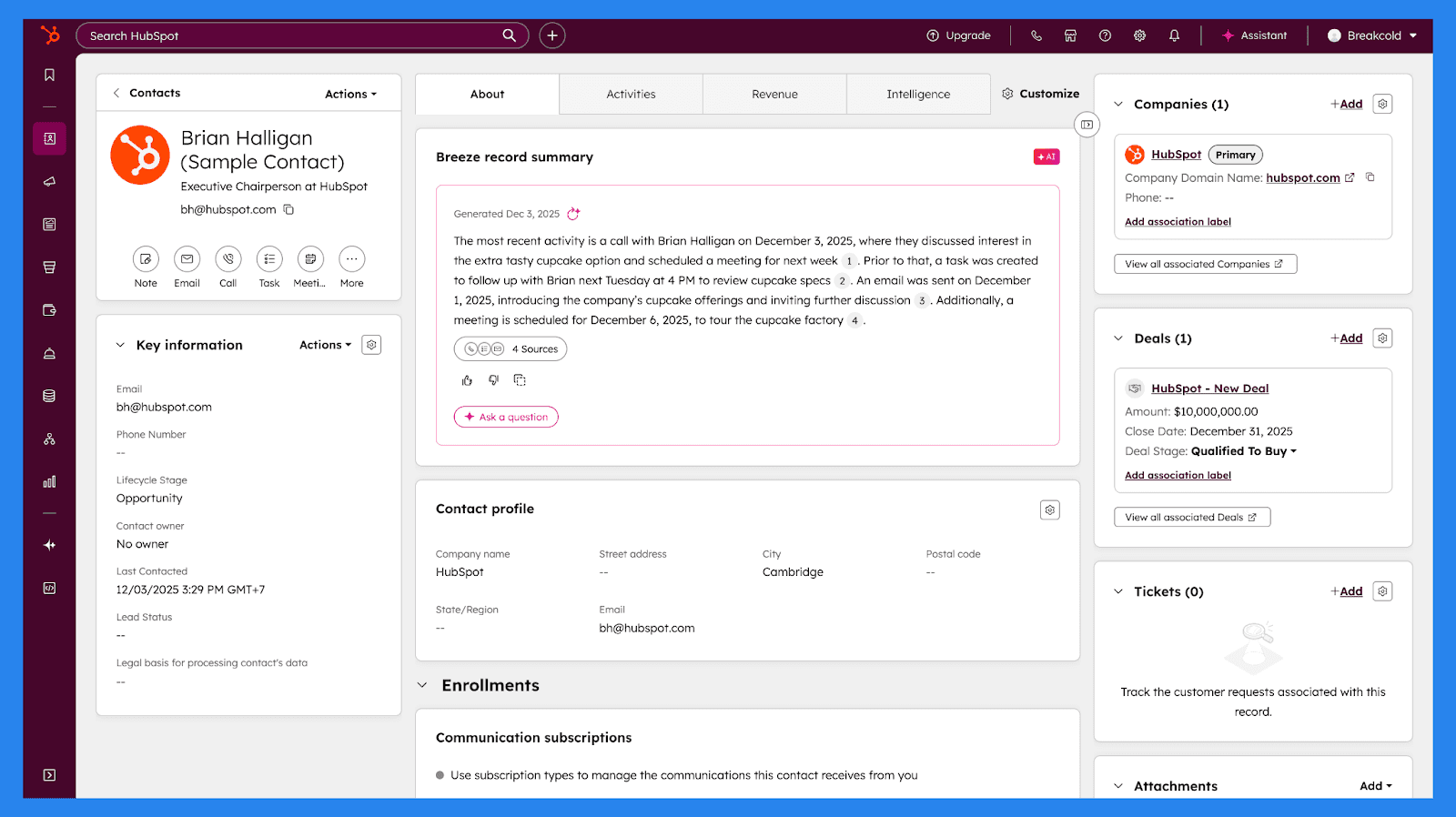Open the Marketing megaphone sidebar icon
1456x817 pixels.
[49, 181]
